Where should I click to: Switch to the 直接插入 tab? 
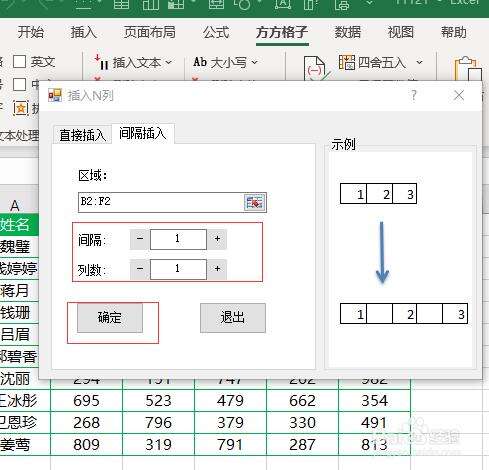[82, 135]
